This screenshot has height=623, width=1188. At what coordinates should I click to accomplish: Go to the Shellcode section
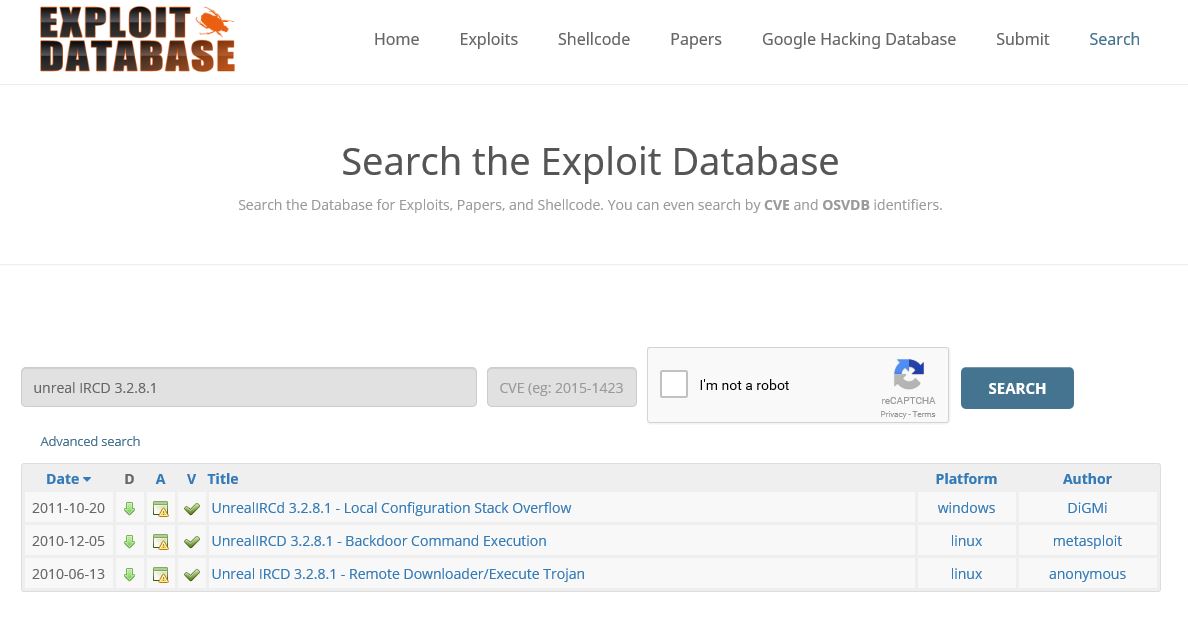(x=594, y=39)
